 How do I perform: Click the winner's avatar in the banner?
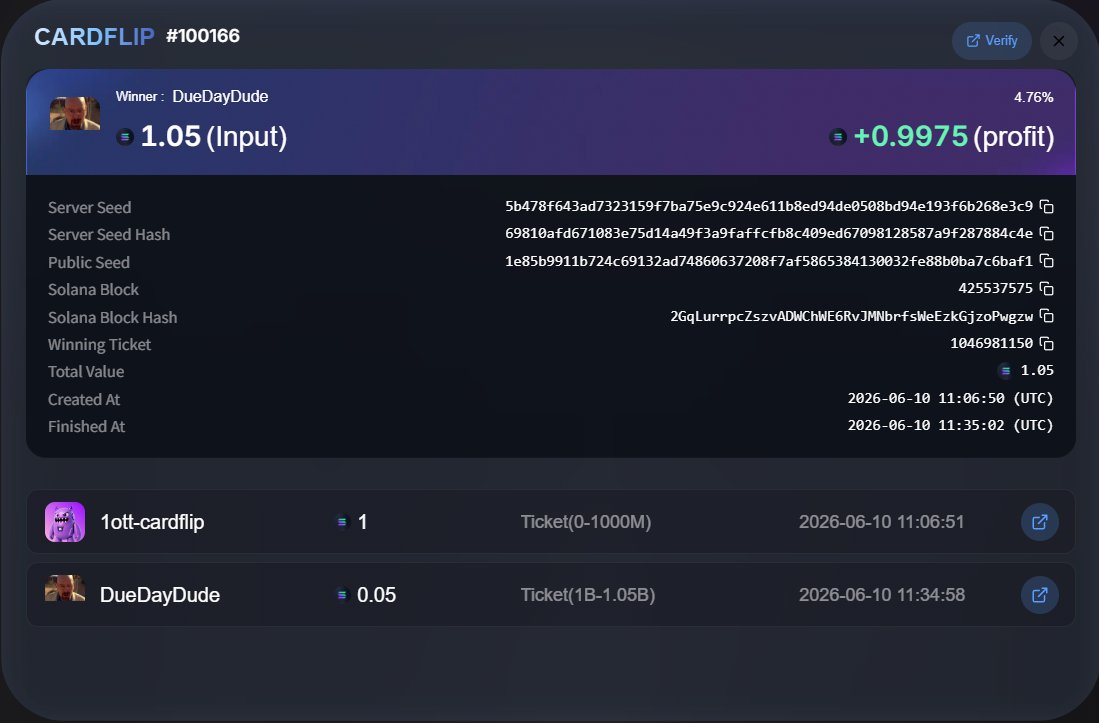tap(75, 113)
